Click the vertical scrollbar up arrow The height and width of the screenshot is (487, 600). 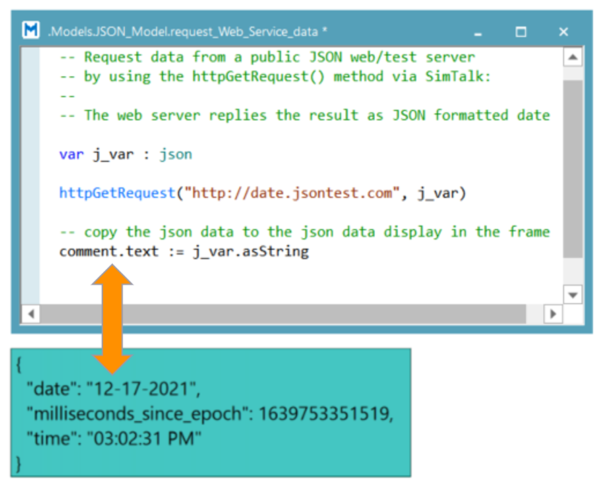572,61
